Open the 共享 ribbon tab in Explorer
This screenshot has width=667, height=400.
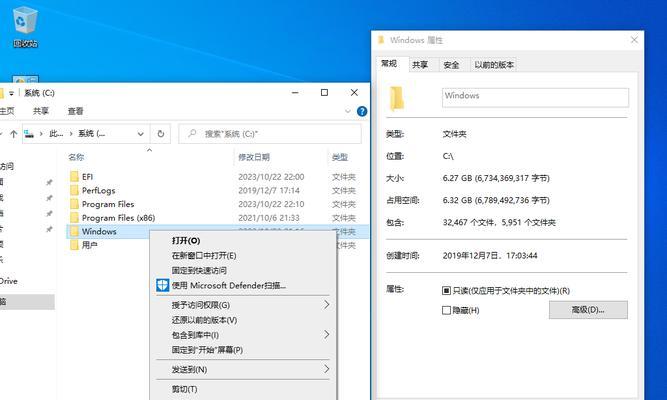[41, 111]
